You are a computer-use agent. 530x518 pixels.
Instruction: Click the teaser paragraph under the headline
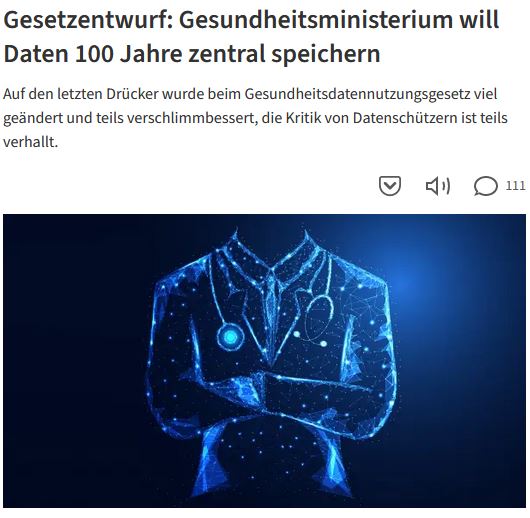click(x=255, y=118)
